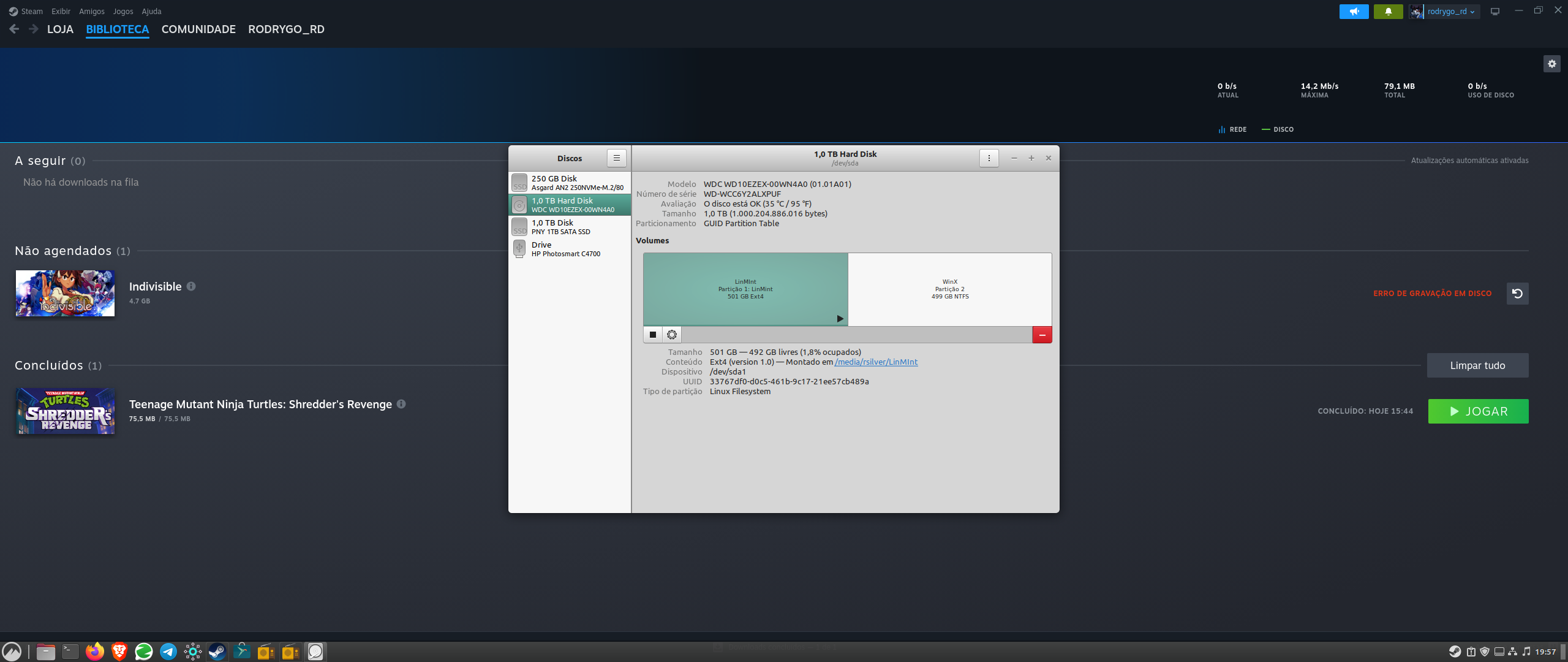Open Brave browser from the taskbar
The width and height of the screenshot is (1568, 662).
[x=119, y=652]
